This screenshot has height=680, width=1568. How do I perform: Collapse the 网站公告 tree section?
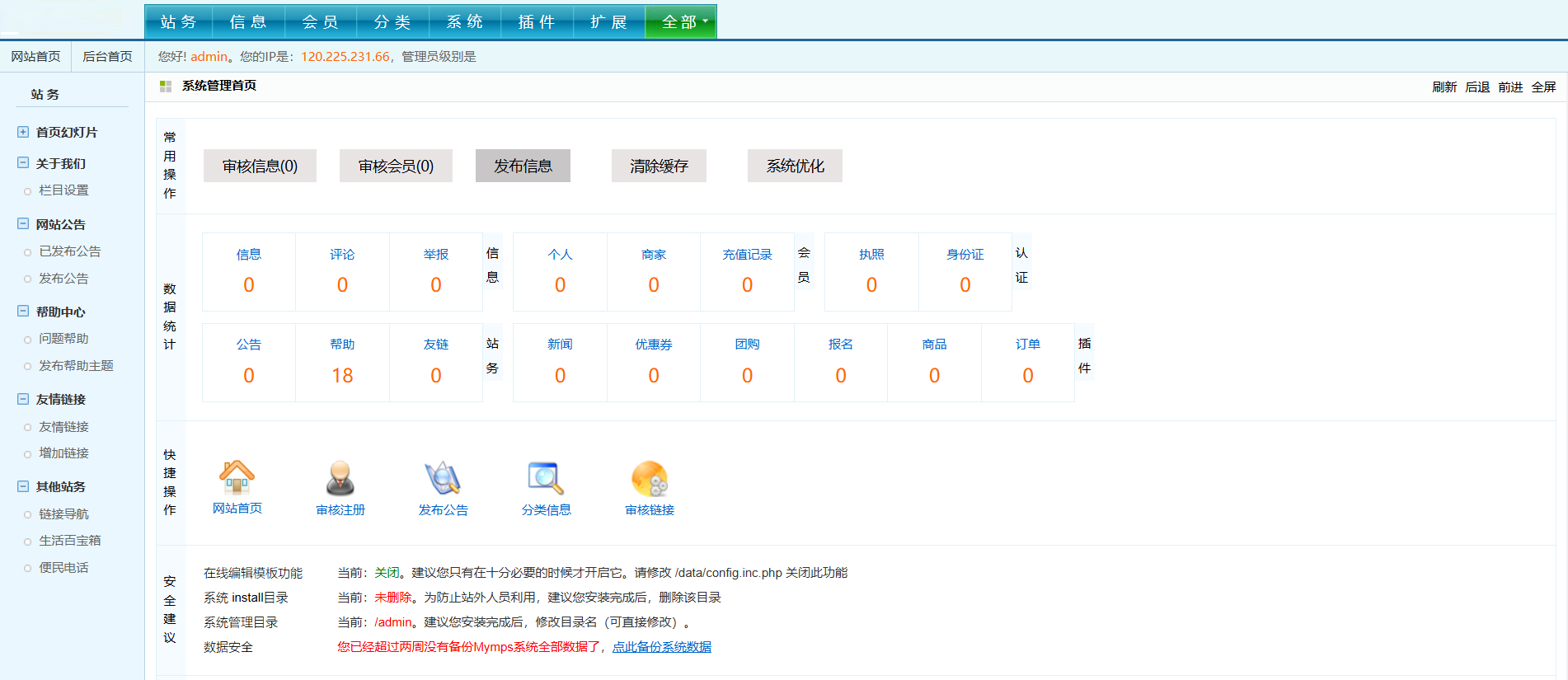pos(23,224)
